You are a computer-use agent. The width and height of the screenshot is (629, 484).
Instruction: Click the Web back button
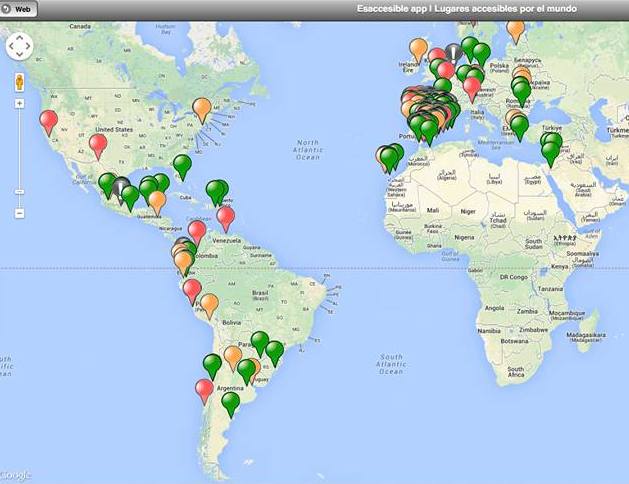coord(18,9)
